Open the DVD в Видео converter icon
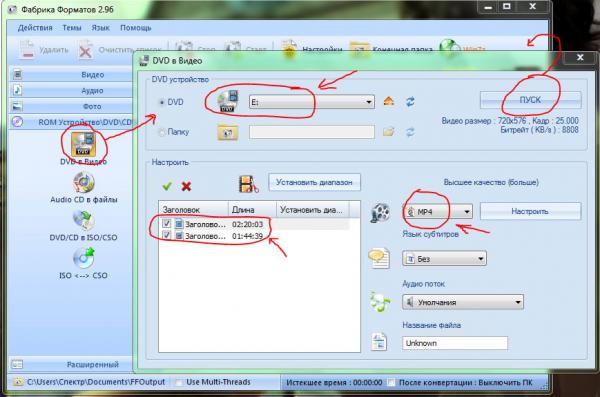This screenshot has width=600, height=397. [x=83, y=144]
